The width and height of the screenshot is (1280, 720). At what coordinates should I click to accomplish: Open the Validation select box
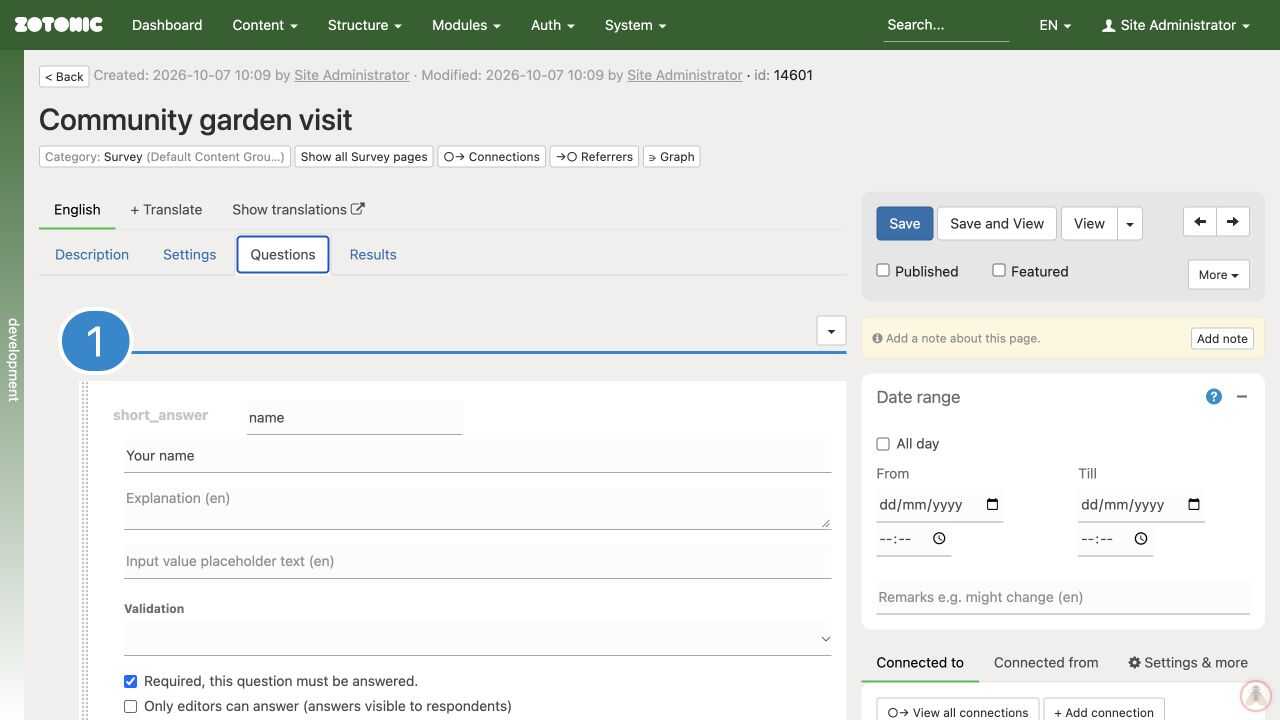(478, 638)
